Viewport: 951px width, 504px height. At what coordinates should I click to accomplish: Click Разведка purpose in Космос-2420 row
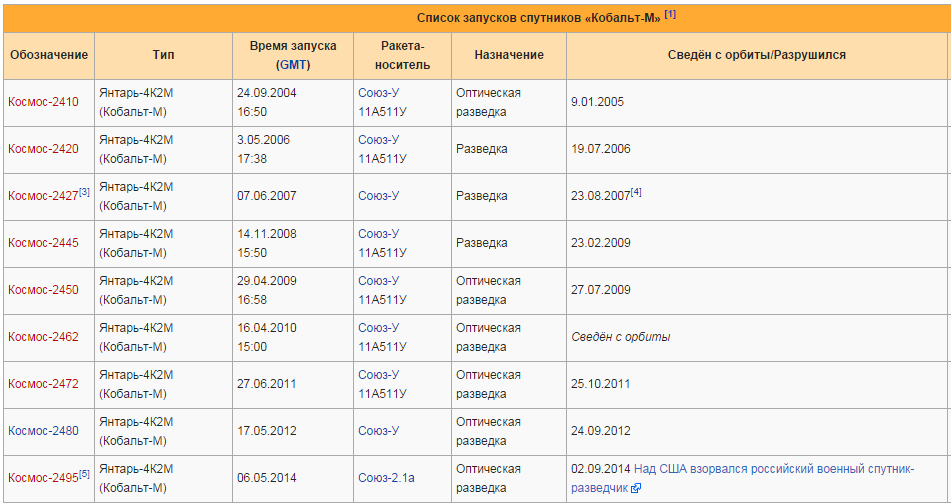(x=482, y=149)
